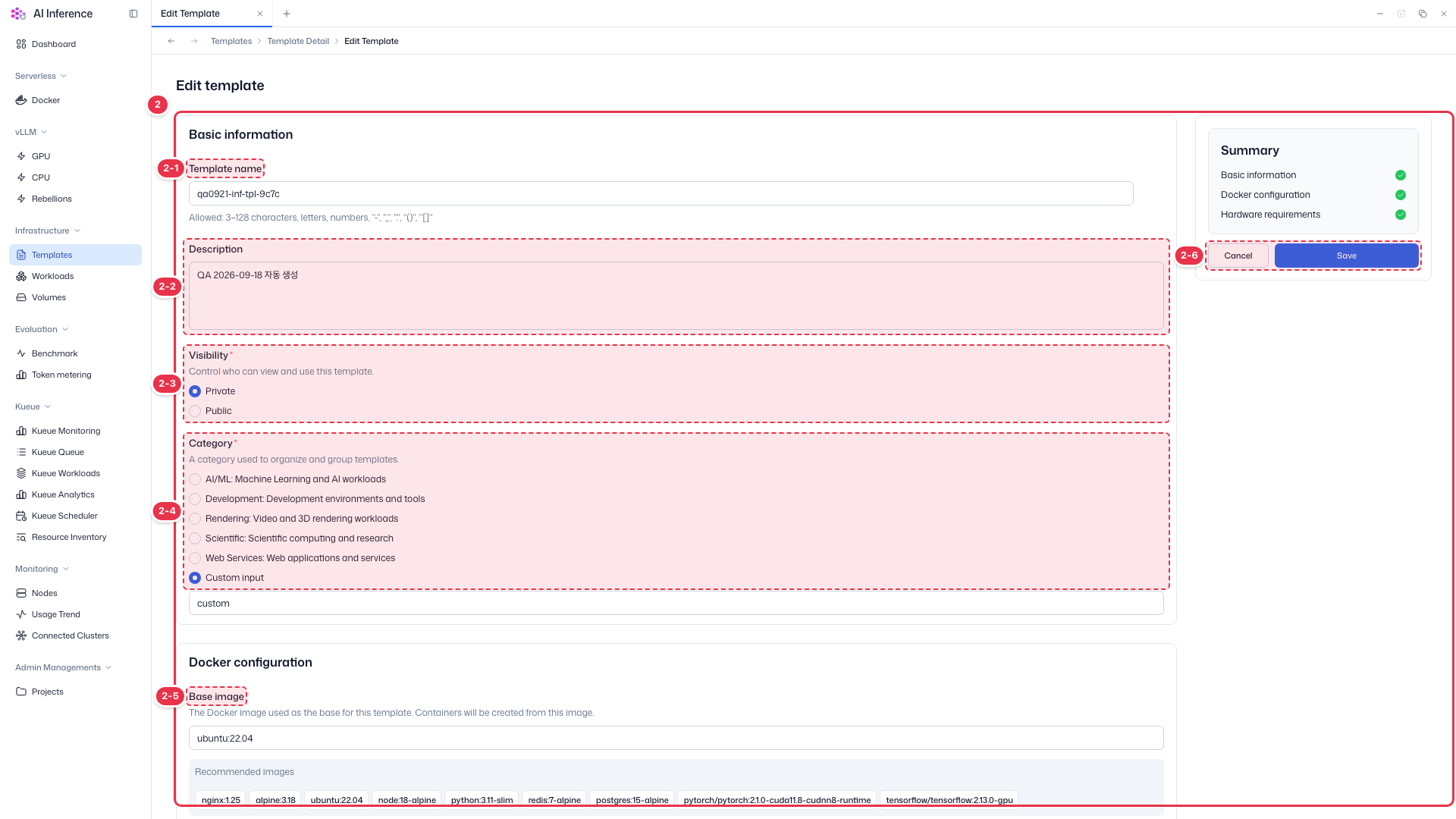
Task: Open Benchmark via its pulse icon
Action: 21,353
